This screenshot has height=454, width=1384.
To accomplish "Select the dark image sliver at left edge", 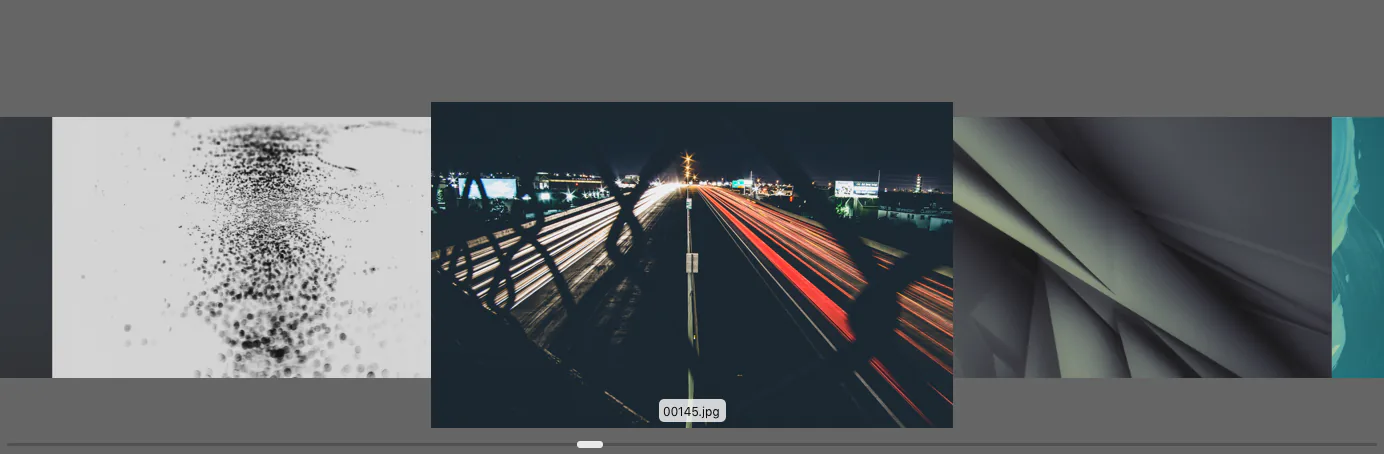I will pos(26,247).
